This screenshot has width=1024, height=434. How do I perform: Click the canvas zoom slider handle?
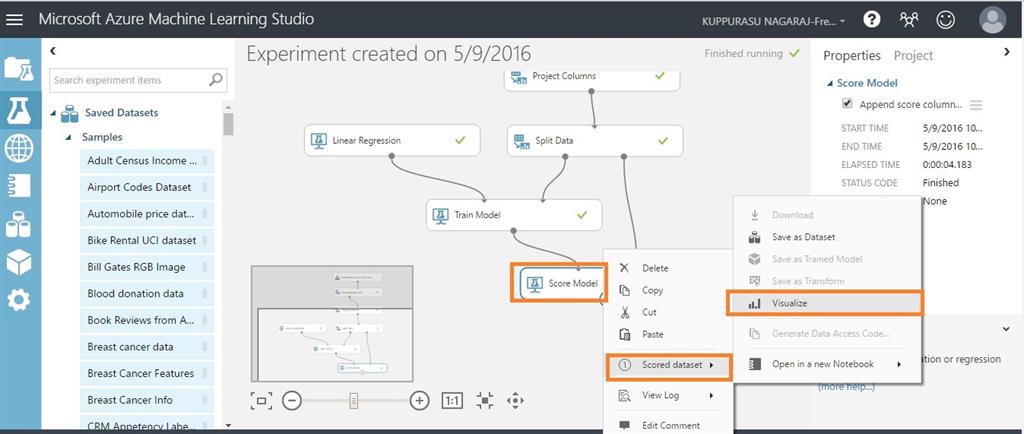(354, 401)
